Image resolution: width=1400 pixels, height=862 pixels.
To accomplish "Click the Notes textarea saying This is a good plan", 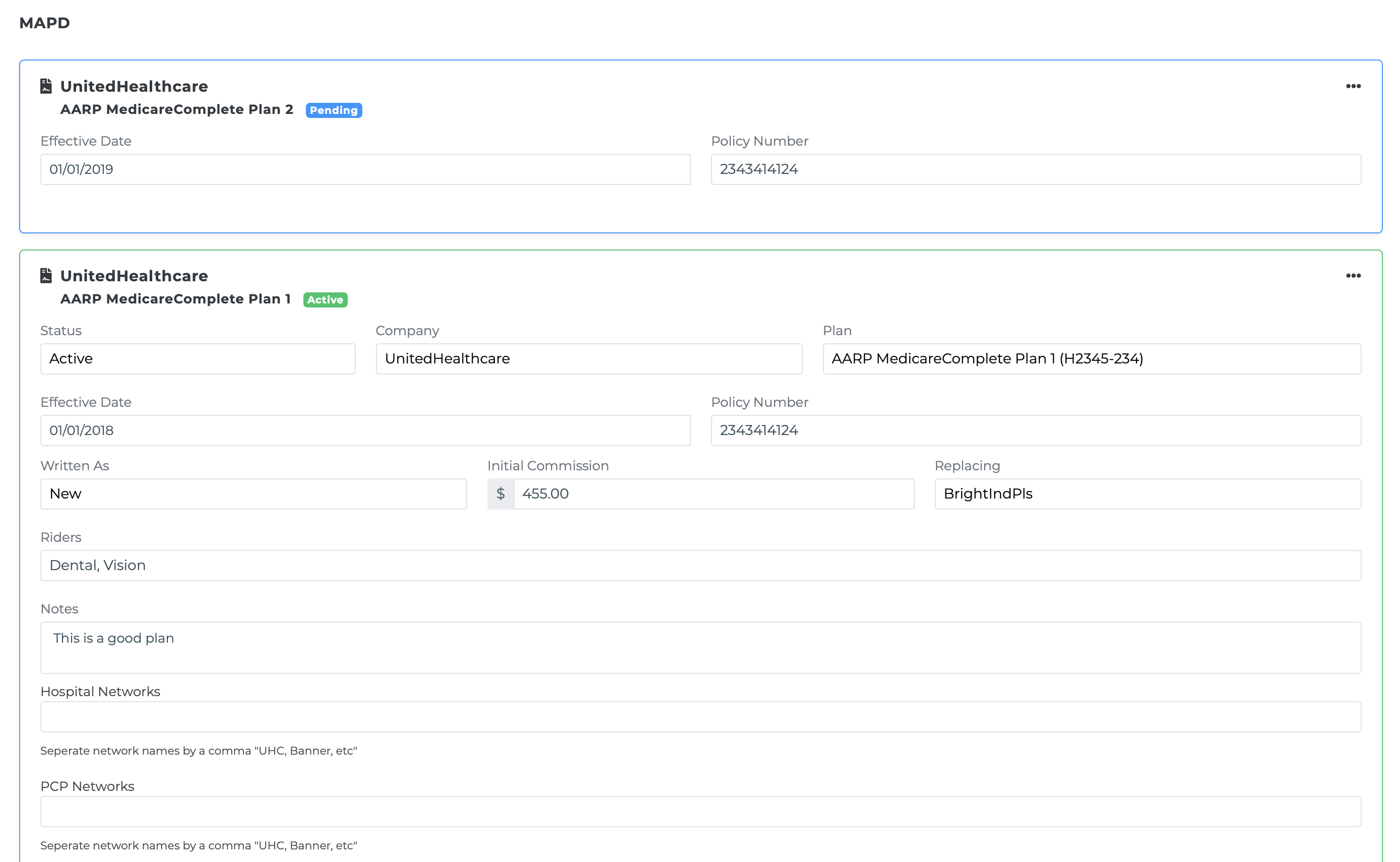I will [x=701, y=648].
